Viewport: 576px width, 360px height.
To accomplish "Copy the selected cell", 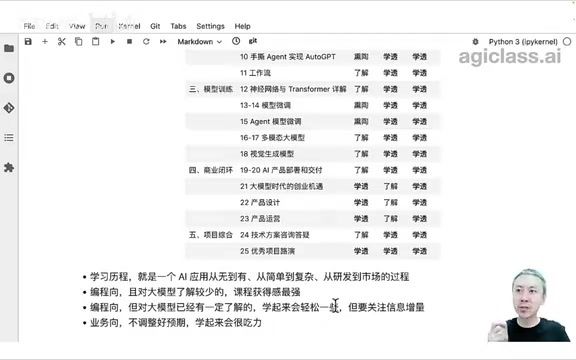I will click(78, 42).
